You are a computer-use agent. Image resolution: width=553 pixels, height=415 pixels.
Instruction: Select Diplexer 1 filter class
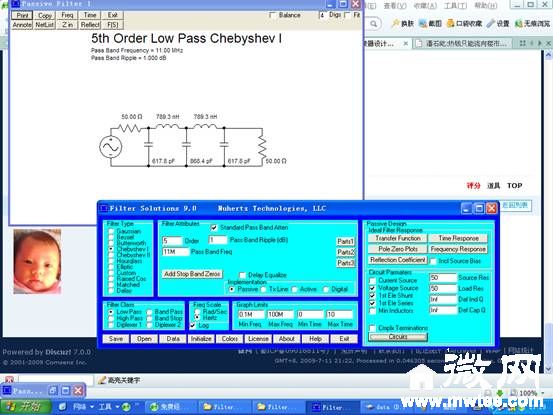pyautogui.click(x=111, y=325)
